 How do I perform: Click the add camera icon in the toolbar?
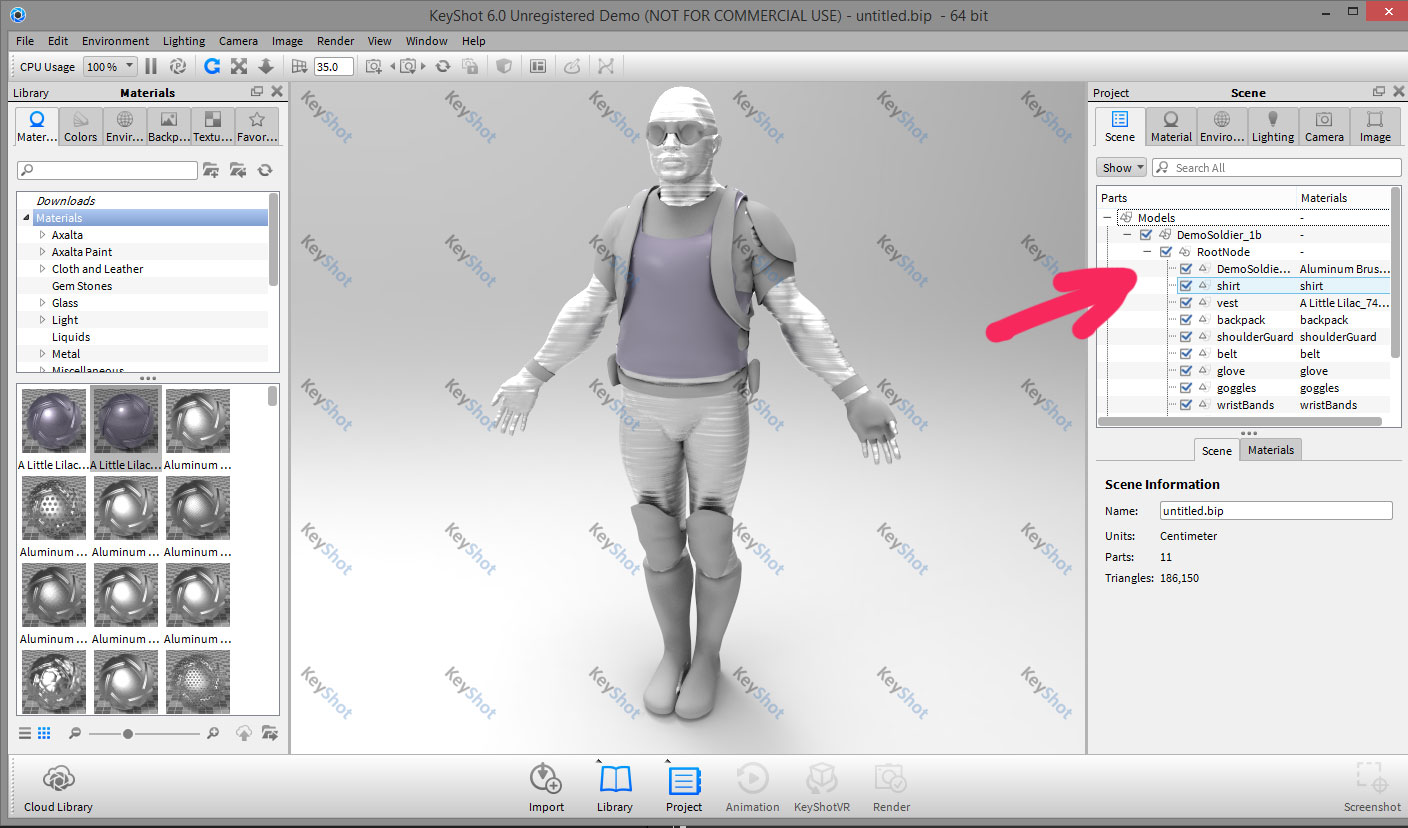coord(374,66)
